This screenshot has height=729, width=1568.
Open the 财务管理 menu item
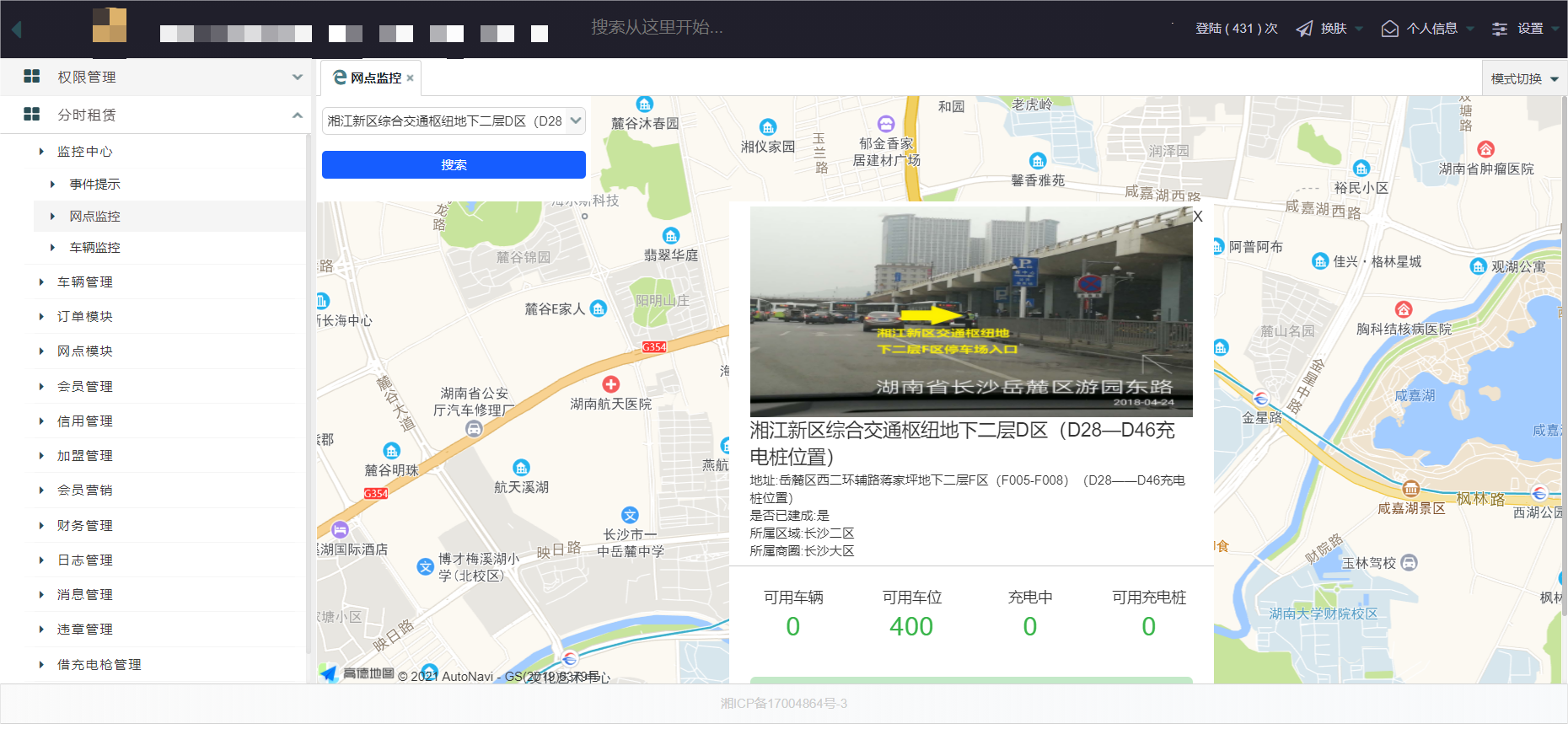[x=84, y=525]
